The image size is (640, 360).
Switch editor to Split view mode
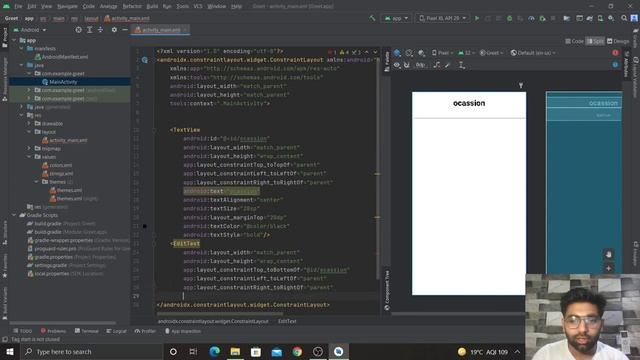[x=596, y=41]
